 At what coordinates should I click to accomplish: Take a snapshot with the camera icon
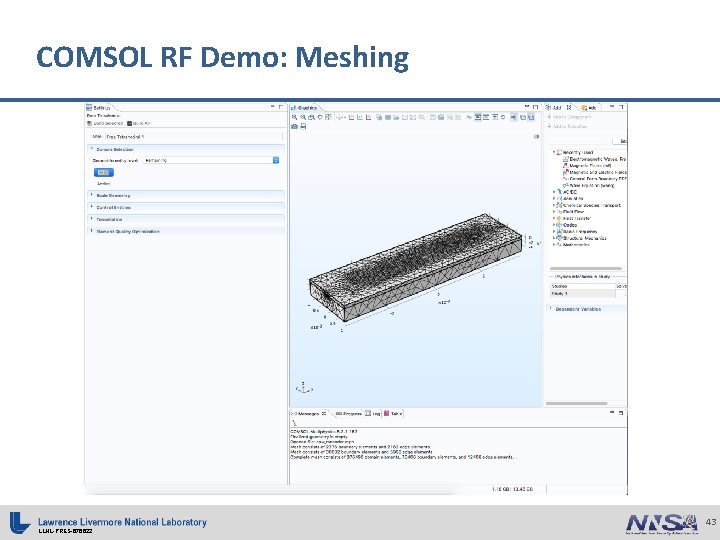click(294, 126)
